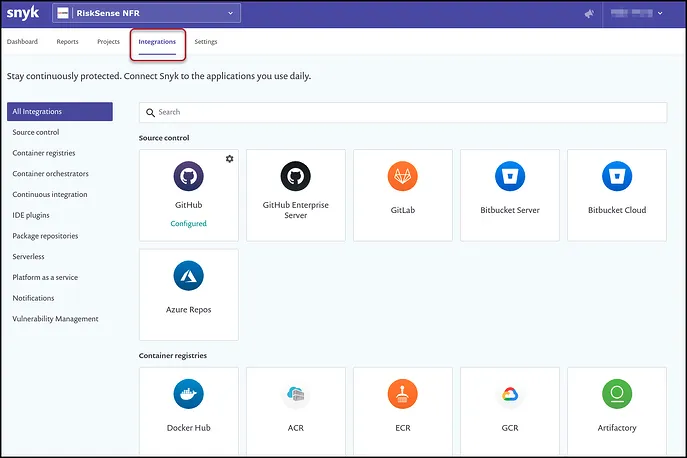Click the GitLab fox icon
This screenshot has height=458, width=687.
coord(403,176)
